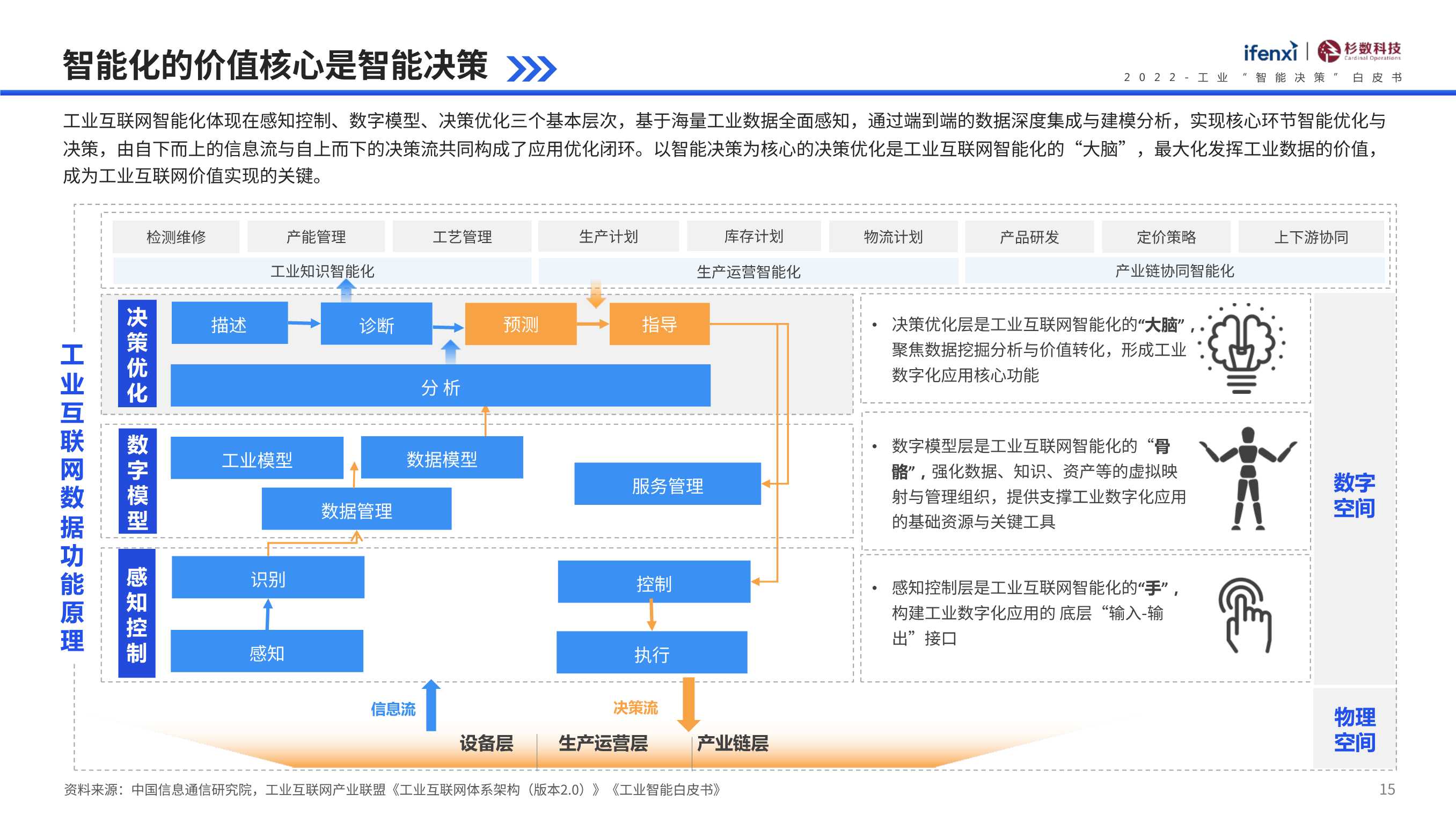Image resolution: width=1456 pixels, height=830 pixels.
Task: Click the 控制 block
Action: (654, 582)
